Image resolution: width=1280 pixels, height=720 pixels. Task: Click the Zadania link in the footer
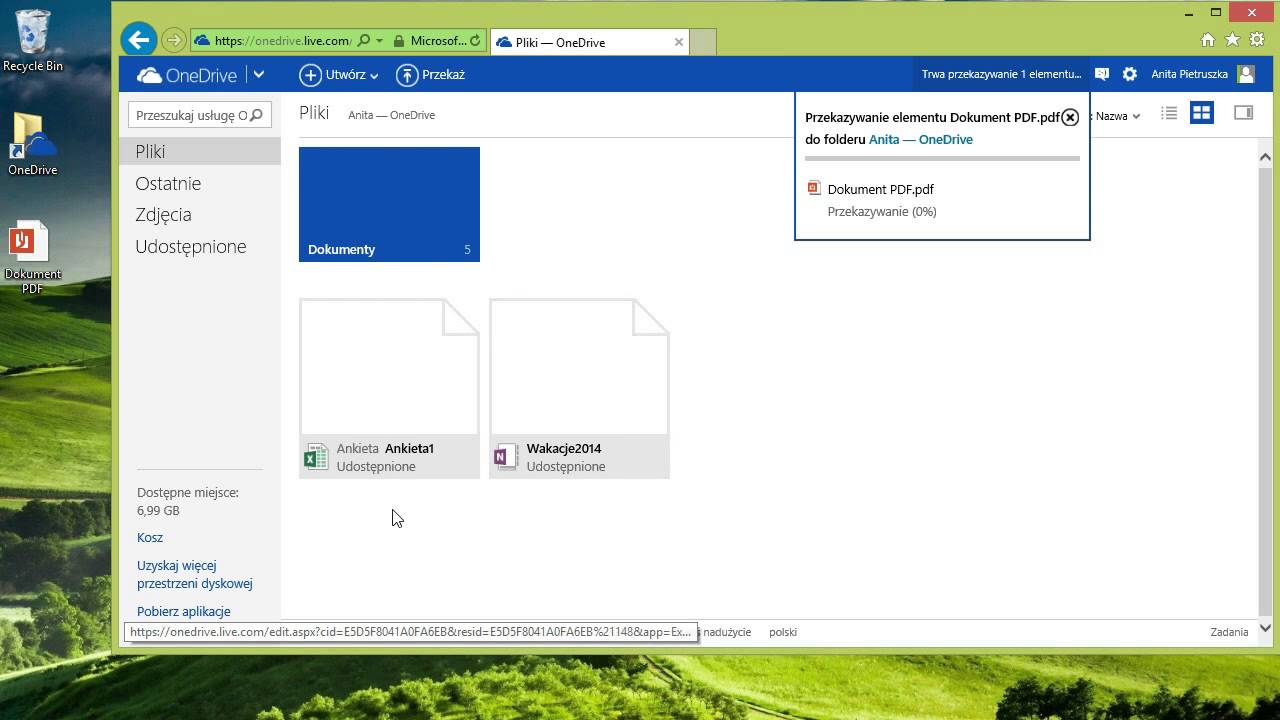coord(1229,632)
